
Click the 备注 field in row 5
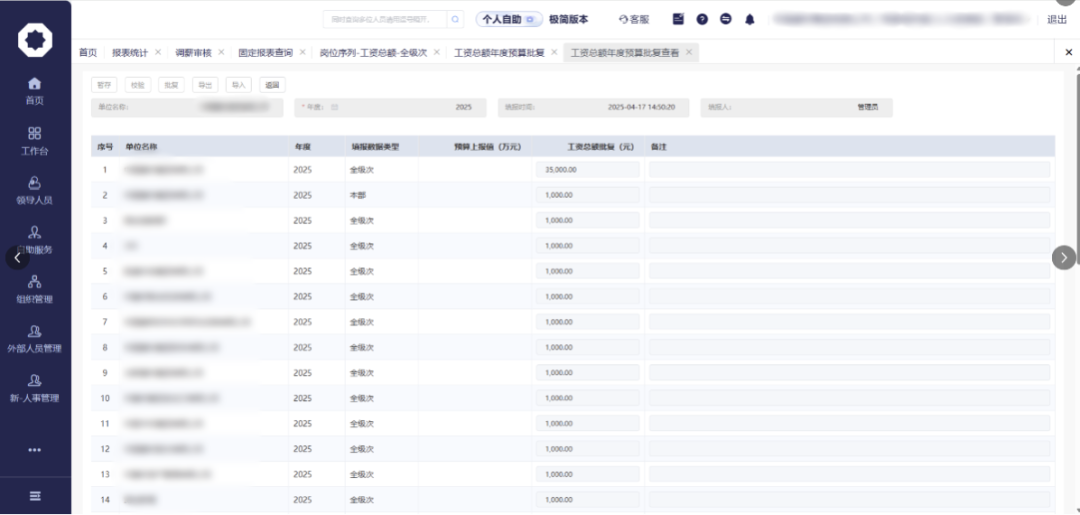point(849,271)
